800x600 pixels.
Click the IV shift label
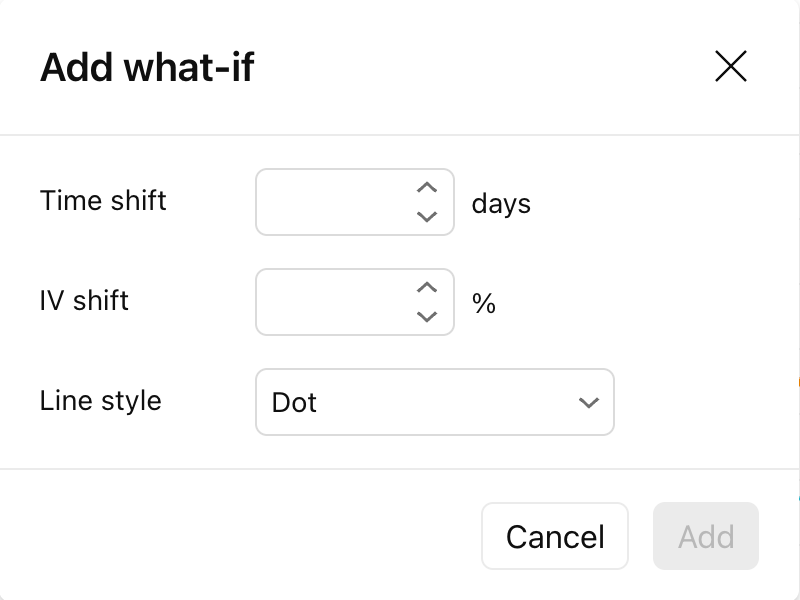(84, 300)
